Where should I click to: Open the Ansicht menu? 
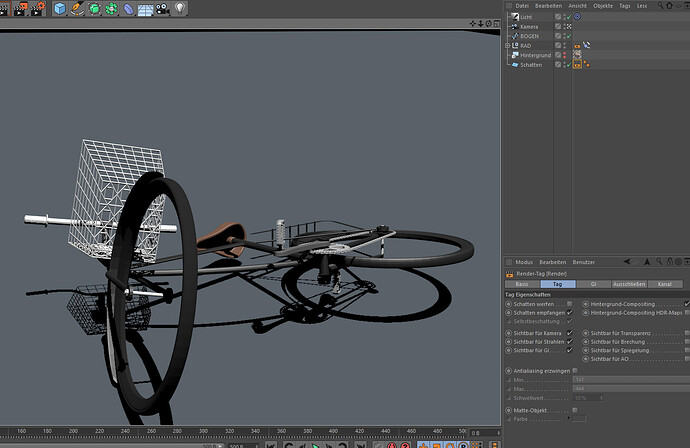[577, 6]
